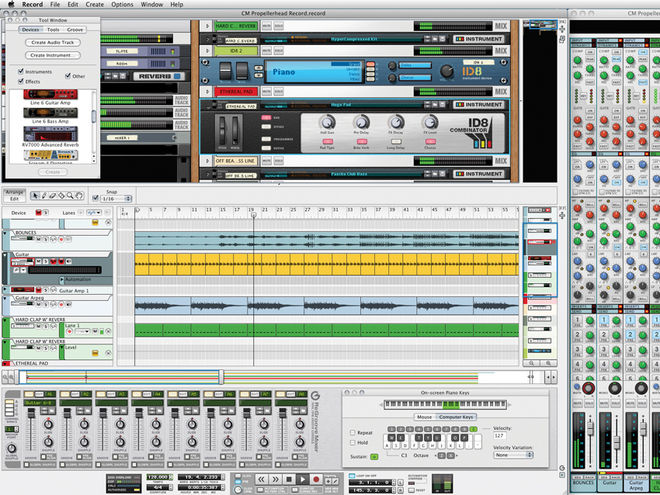Viewport: 660px width, 495px height.
Task: Select the razor tool
Action: 61,195
